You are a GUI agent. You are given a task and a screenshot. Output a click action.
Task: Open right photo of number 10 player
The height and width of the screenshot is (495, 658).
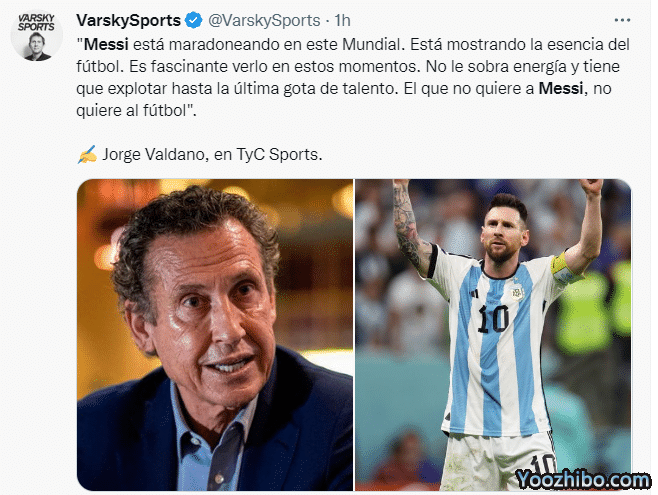pyautogui.click(x=493, y=335)
